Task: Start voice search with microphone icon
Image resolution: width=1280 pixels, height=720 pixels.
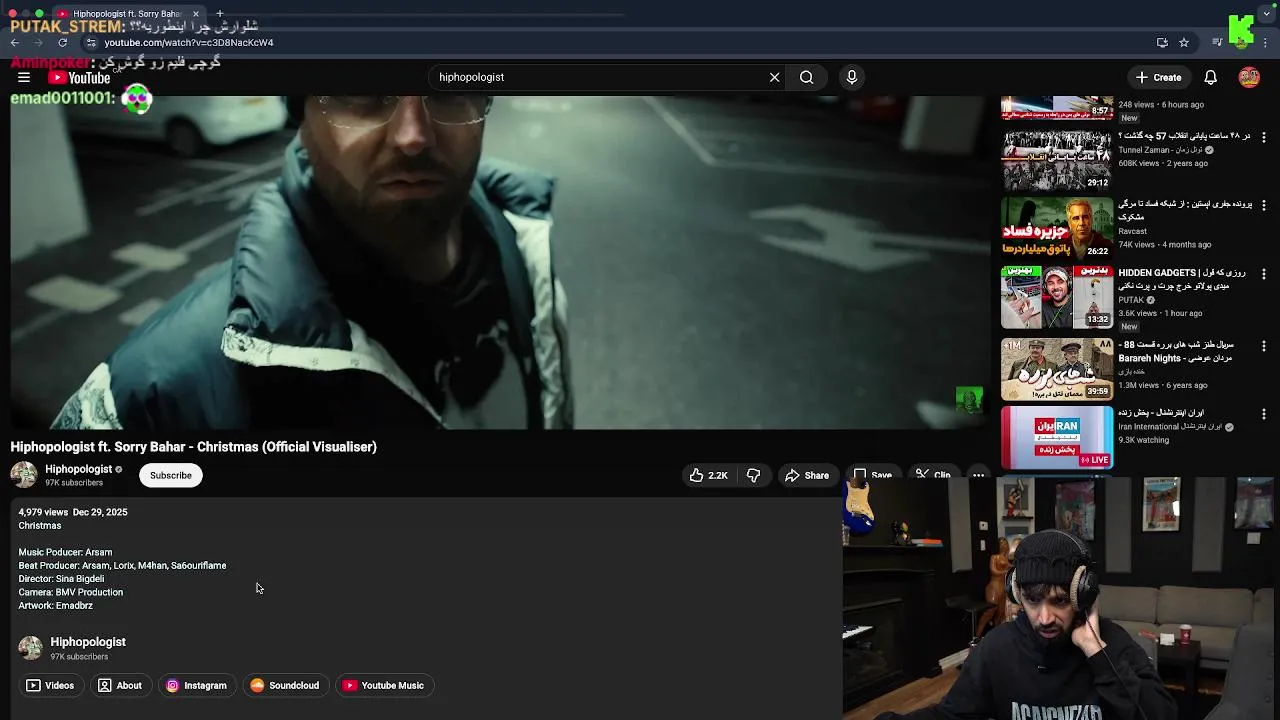Action: click(x=852, y=77)
